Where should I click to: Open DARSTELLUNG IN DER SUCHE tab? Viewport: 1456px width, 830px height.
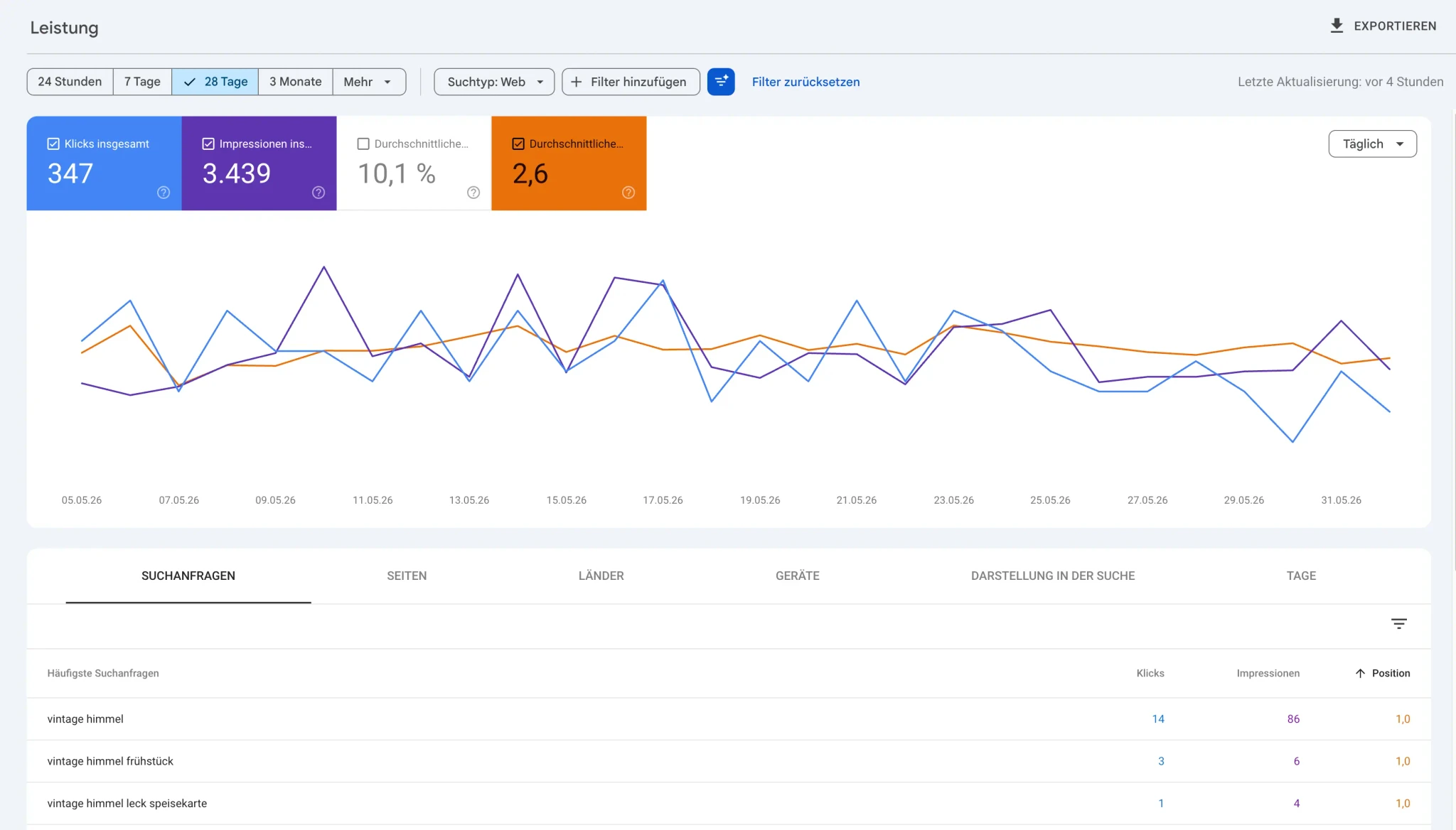(x=1053, y=576)
